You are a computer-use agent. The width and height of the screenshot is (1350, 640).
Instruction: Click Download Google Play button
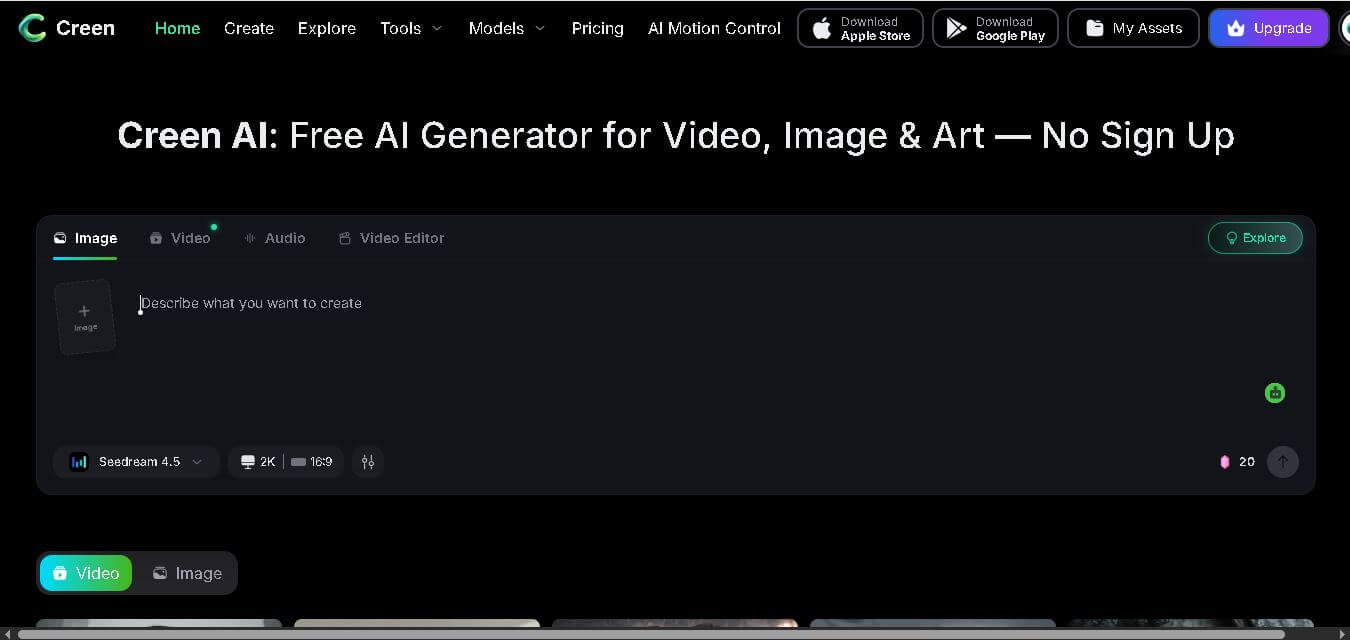click(995, 28)
